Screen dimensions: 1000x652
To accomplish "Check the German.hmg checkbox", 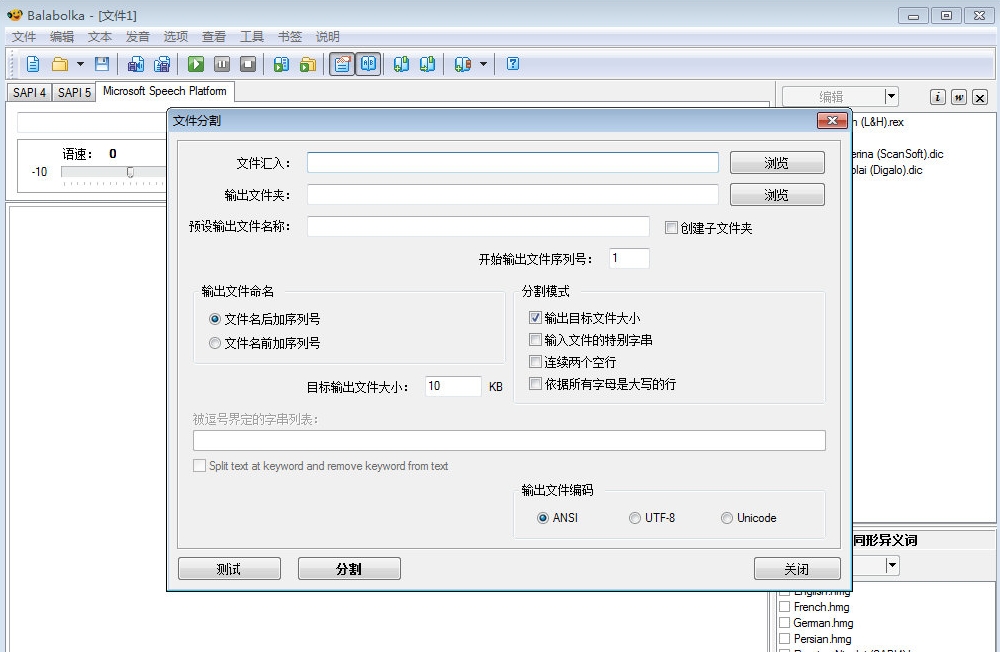I will coord(784,623).
